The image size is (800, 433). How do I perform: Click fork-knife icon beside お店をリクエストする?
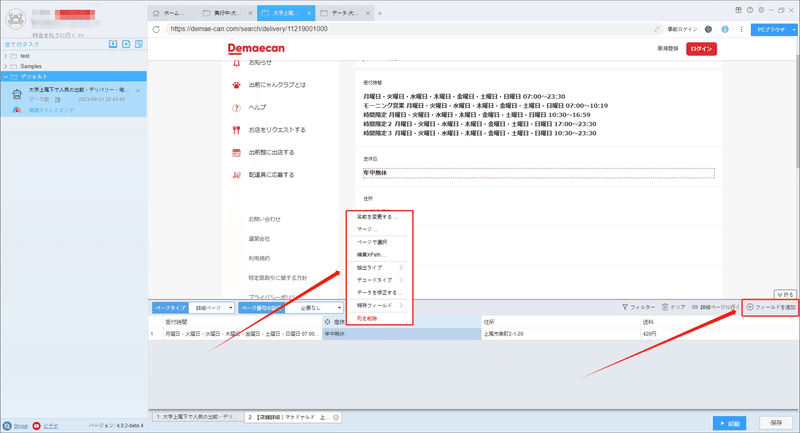[x=236, y=130]
